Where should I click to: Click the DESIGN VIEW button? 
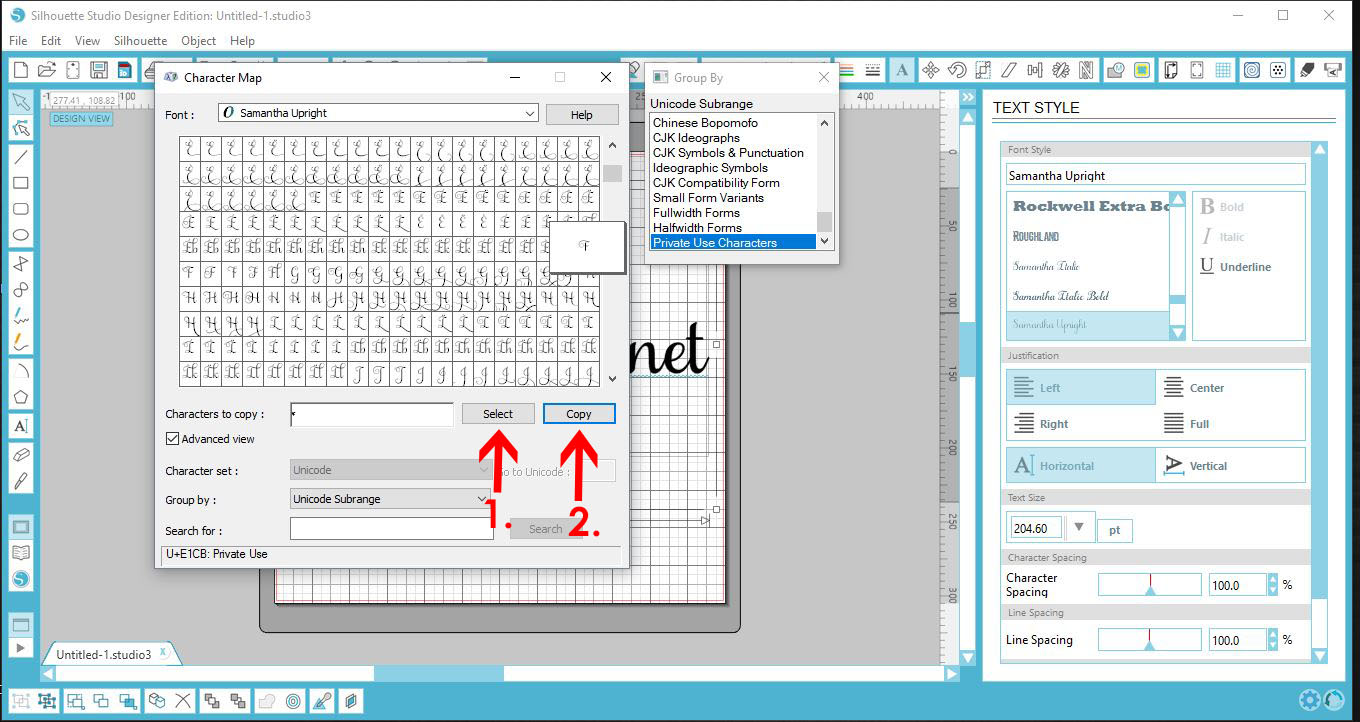[x=82, y=119]
